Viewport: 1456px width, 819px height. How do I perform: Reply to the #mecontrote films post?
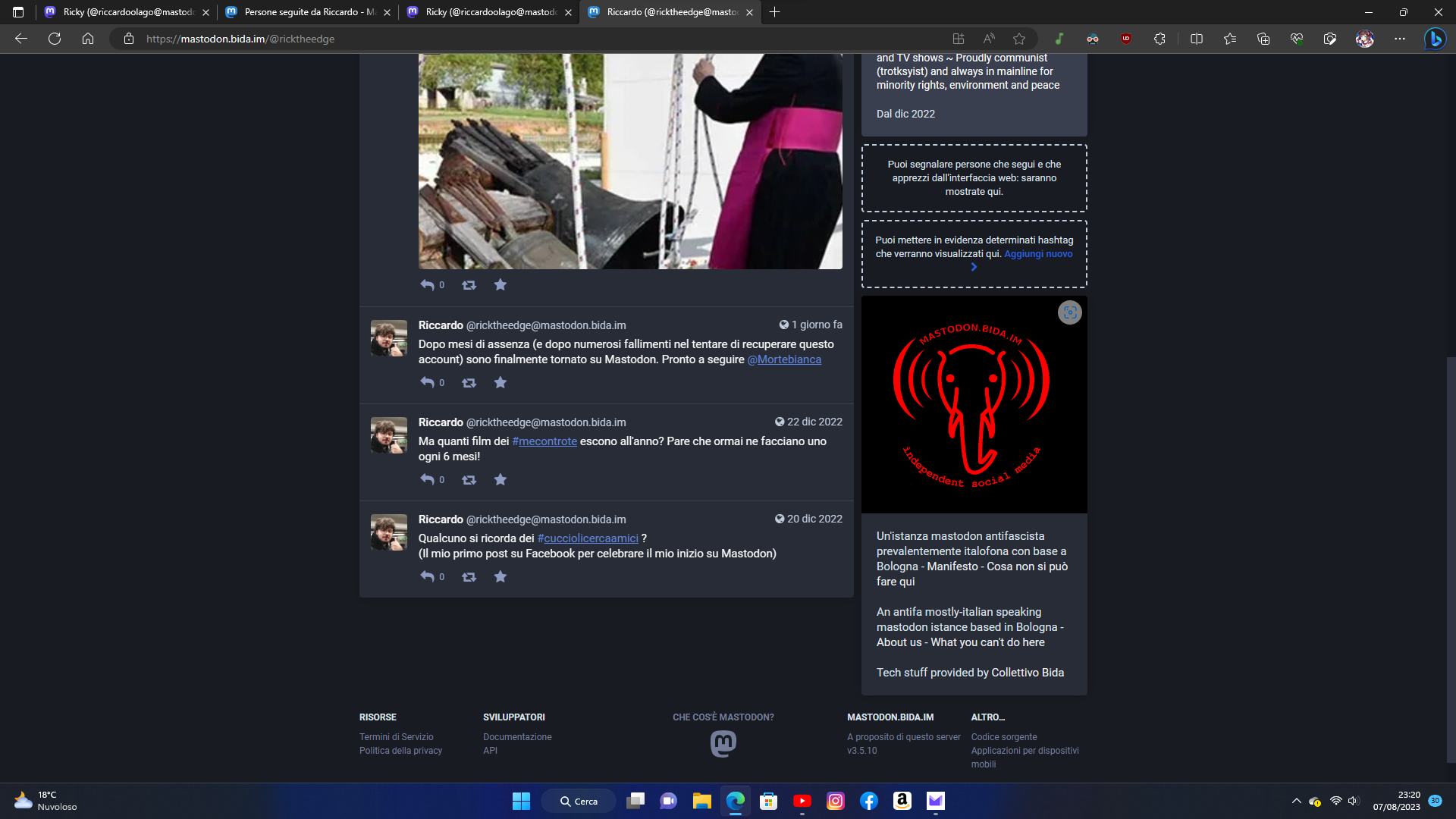click(x=428, y=480)
